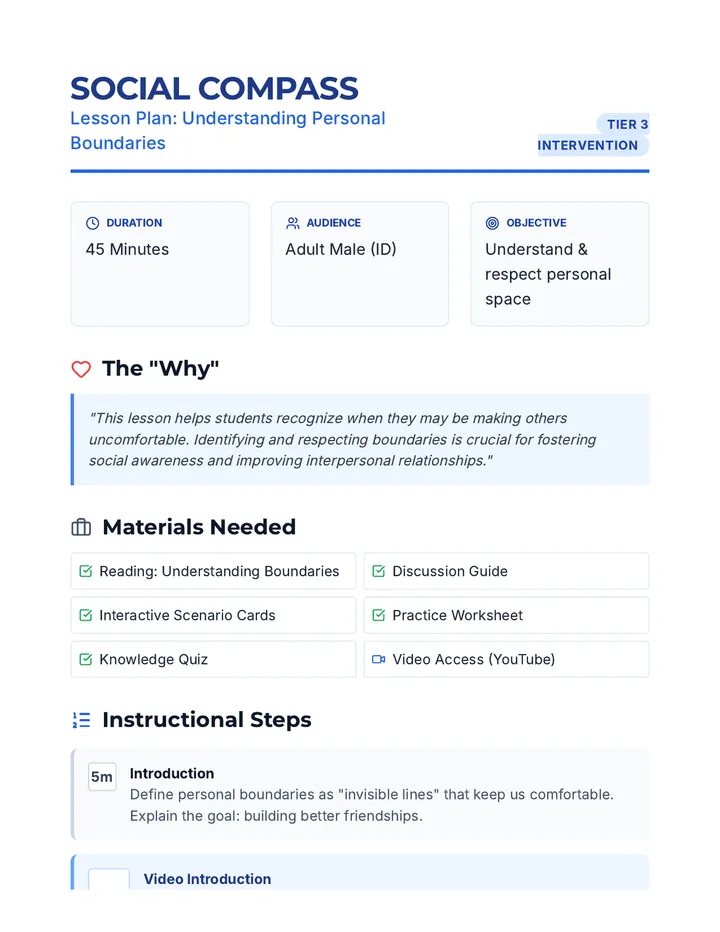Toggle the Discussion Guide checkbox
Viewport: 720px width, 932px height.
pos(379,571)
